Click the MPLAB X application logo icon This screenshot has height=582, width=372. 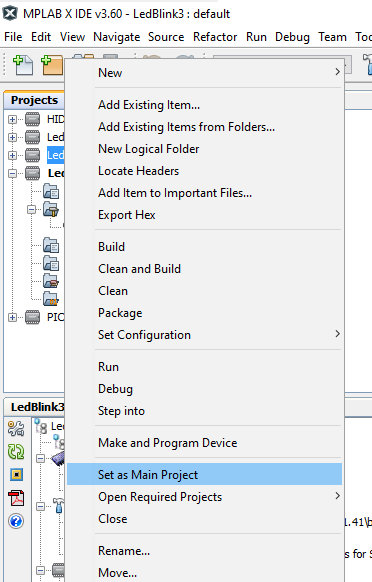(x=10, y=13)
